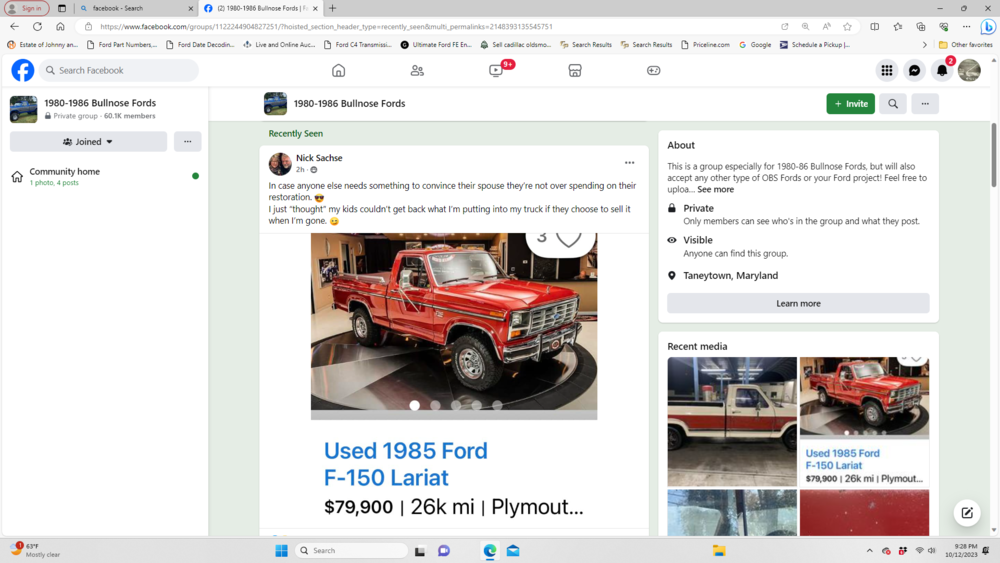Image resolution: width=1000 pixels, height=563 pixels.
Task: Open Google bookmark
Action: pos(755,45)
